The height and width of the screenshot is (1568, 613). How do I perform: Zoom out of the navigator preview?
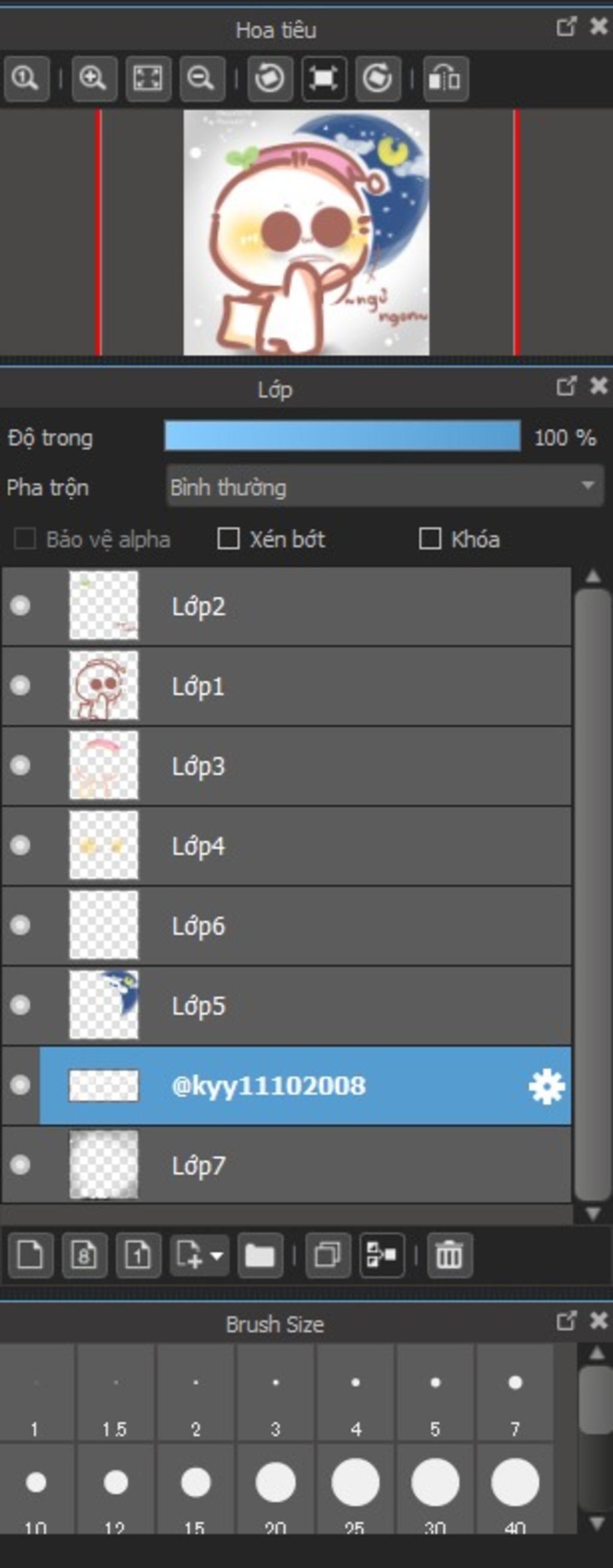point(201,78)
